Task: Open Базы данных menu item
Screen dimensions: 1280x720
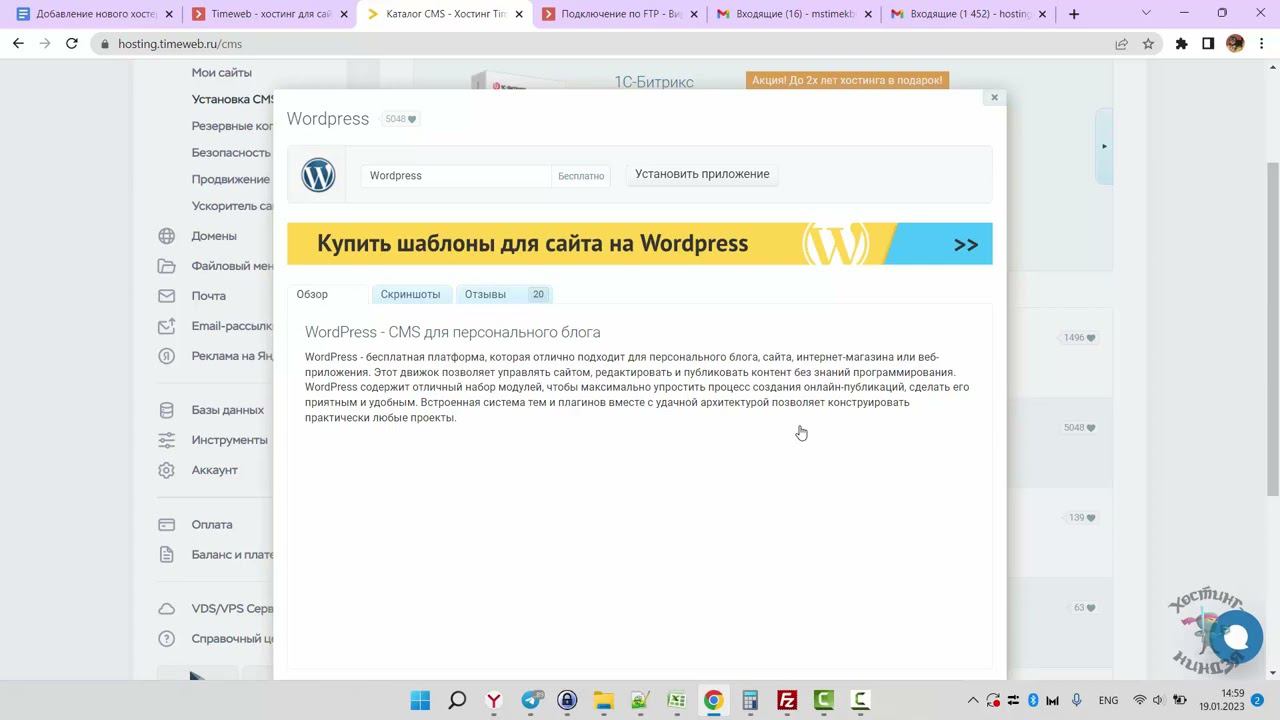Action: [228, 410]
